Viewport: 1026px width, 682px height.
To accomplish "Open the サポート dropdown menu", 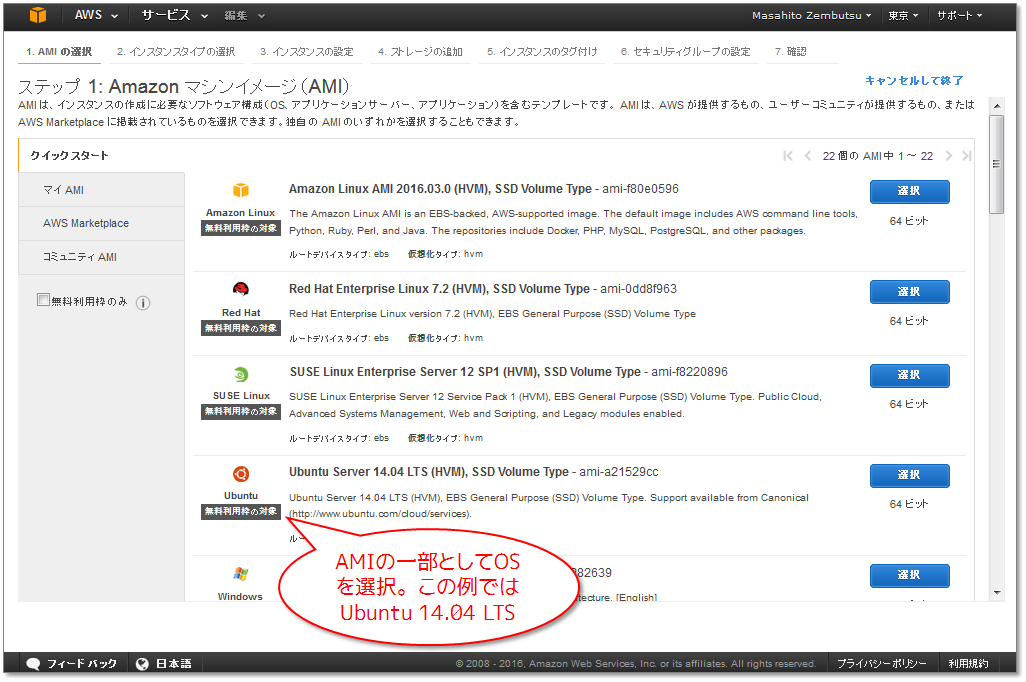I will pos(959,16).
